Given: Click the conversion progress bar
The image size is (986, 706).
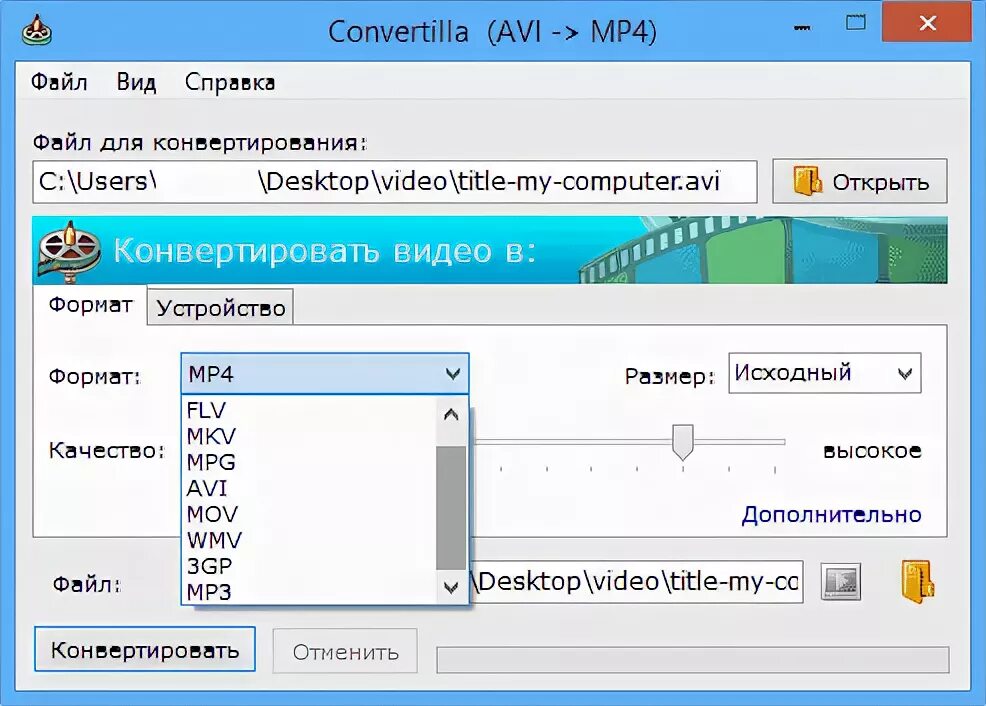Looking at the screenshot, I should tap(692, 659).
